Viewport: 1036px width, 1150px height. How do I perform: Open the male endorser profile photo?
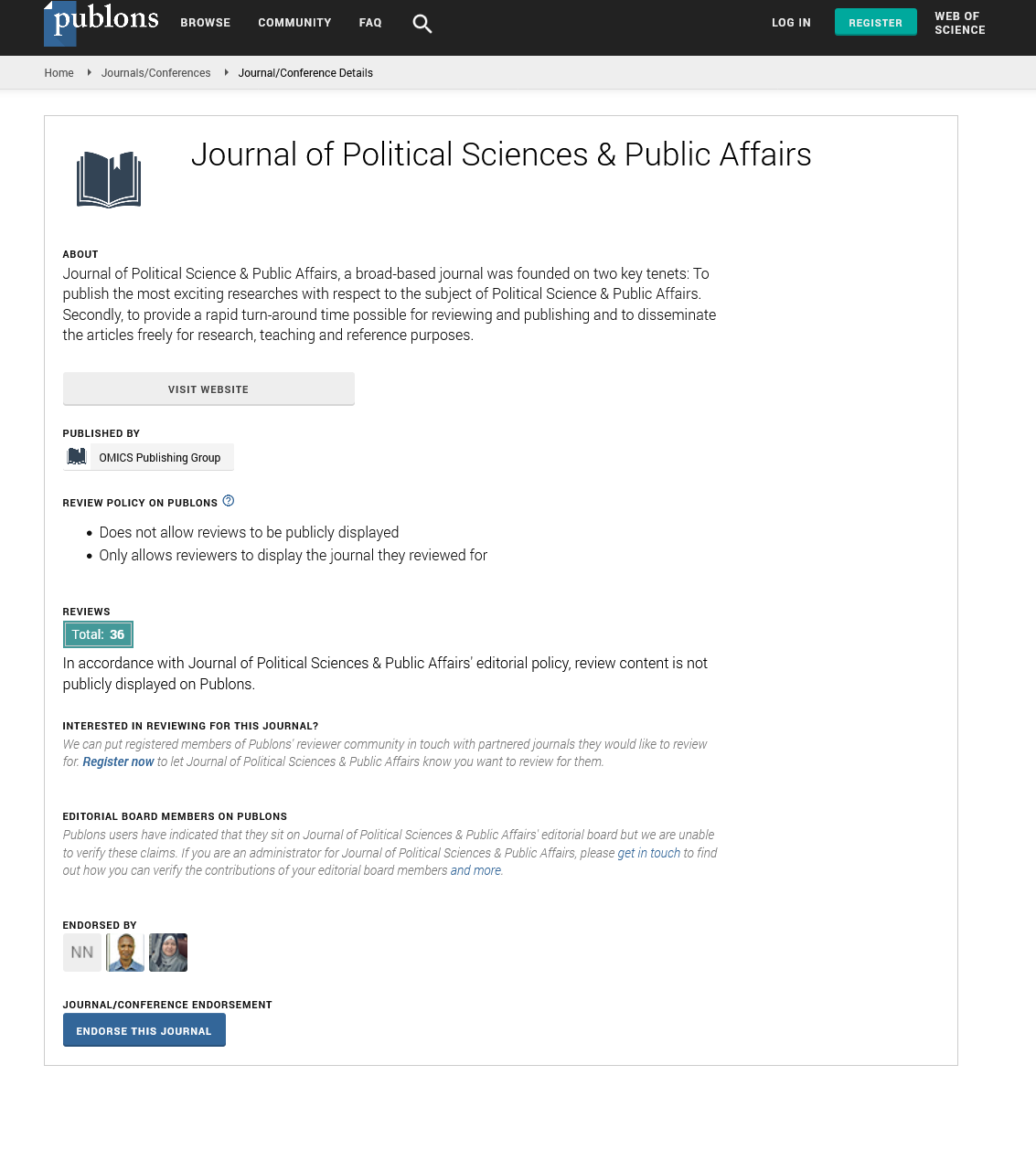coord(125,953)
